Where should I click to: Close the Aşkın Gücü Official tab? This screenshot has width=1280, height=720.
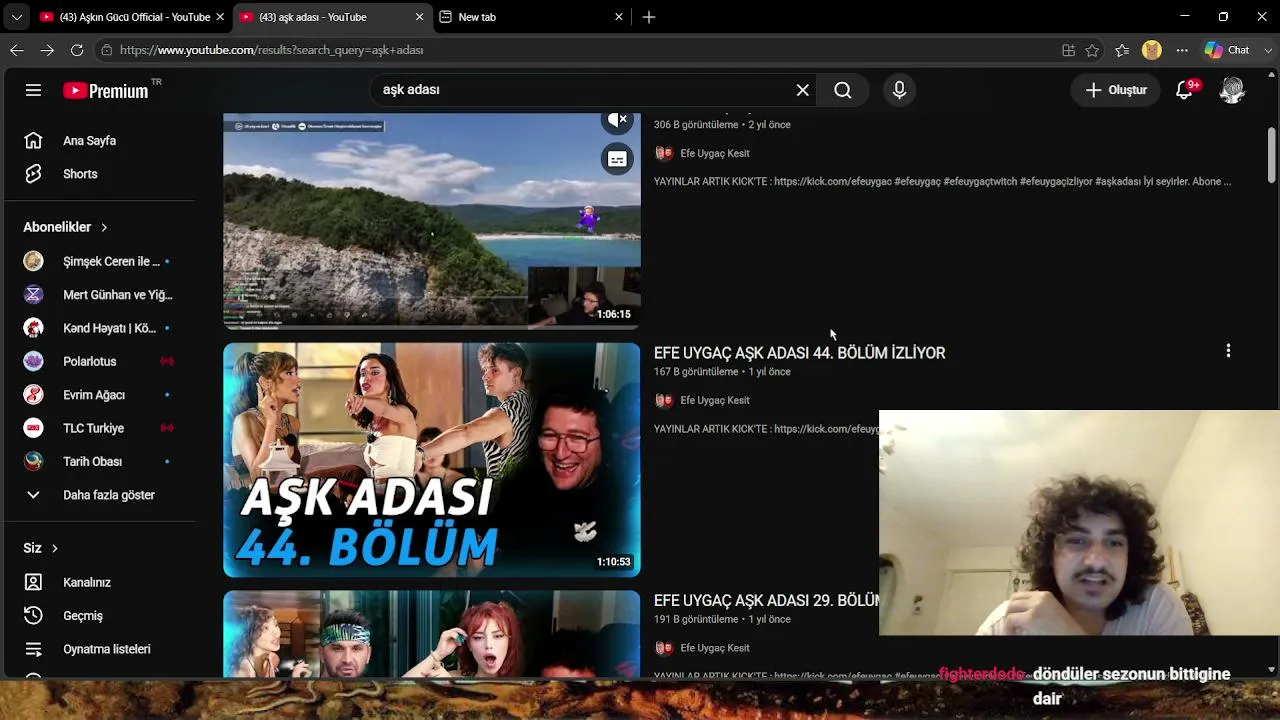pos(220,17)
